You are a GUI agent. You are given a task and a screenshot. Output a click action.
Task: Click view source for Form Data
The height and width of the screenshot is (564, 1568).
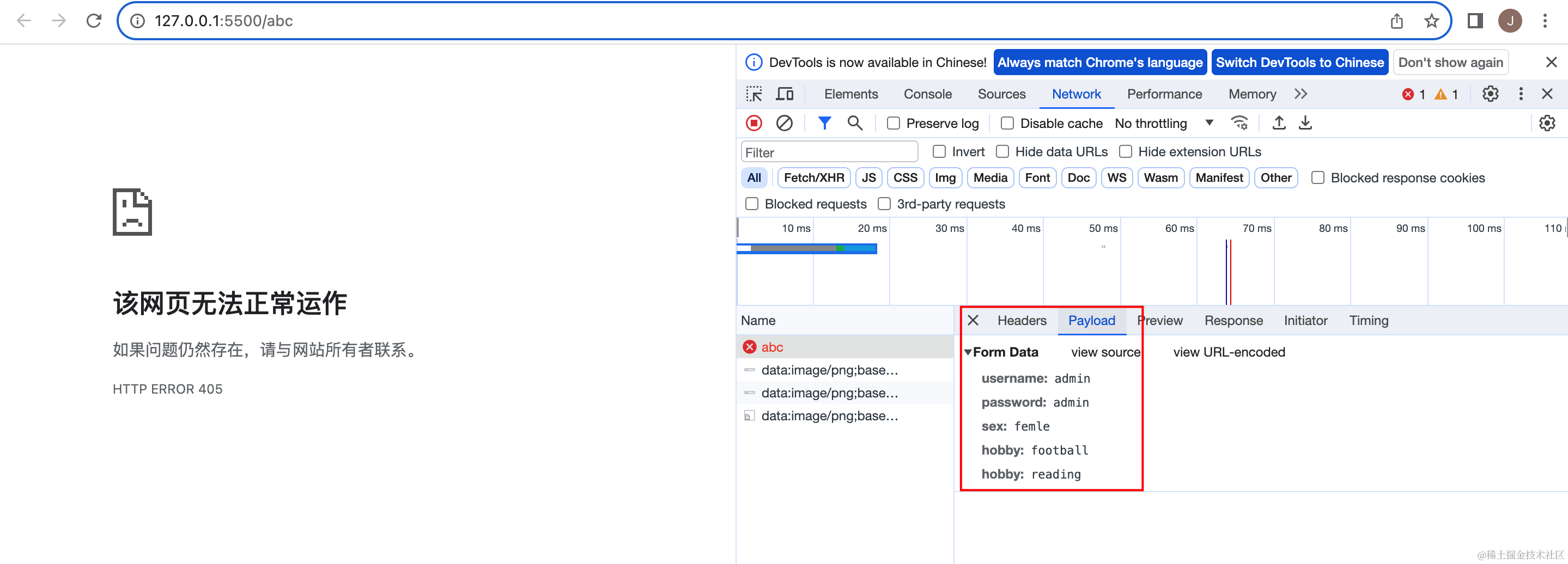click(1105, 352)
